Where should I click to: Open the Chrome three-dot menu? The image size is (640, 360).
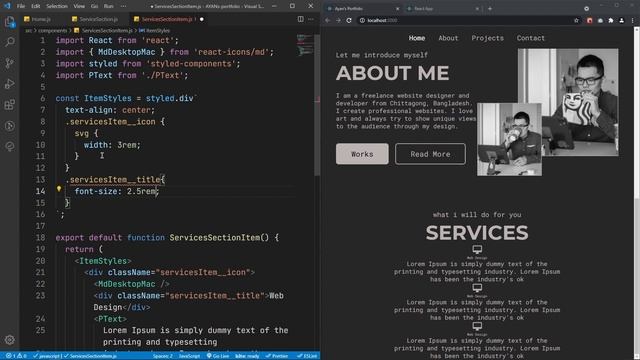point(633,20)
